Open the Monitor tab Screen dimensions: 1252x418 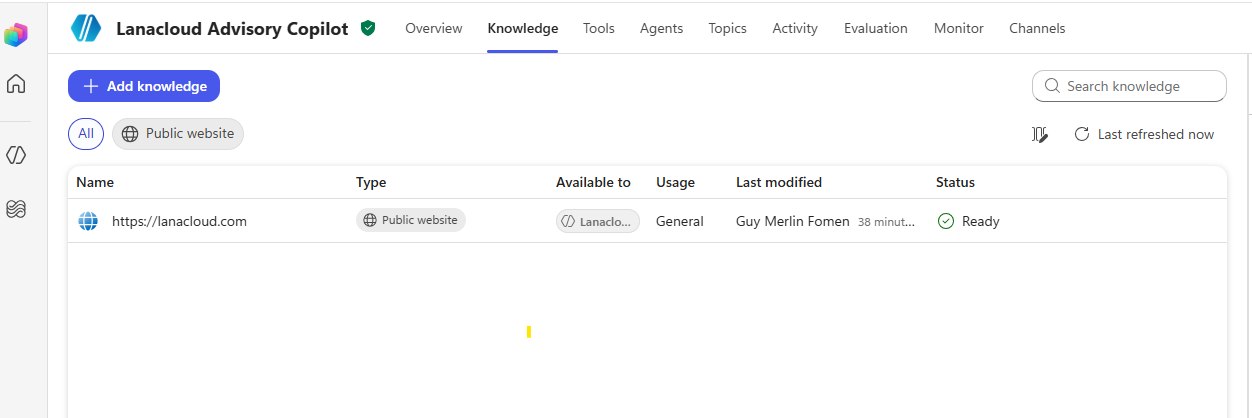959,28
